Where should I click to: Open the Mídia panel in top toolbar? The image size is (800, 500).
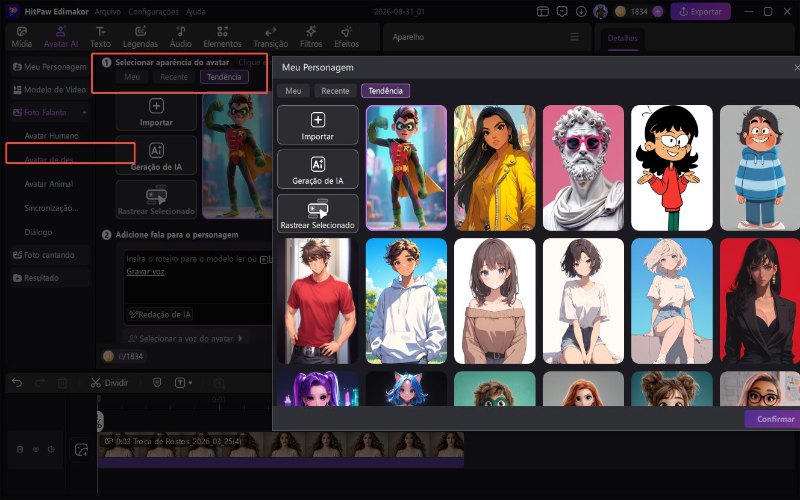pyautogui.click(x=21, y=38)
